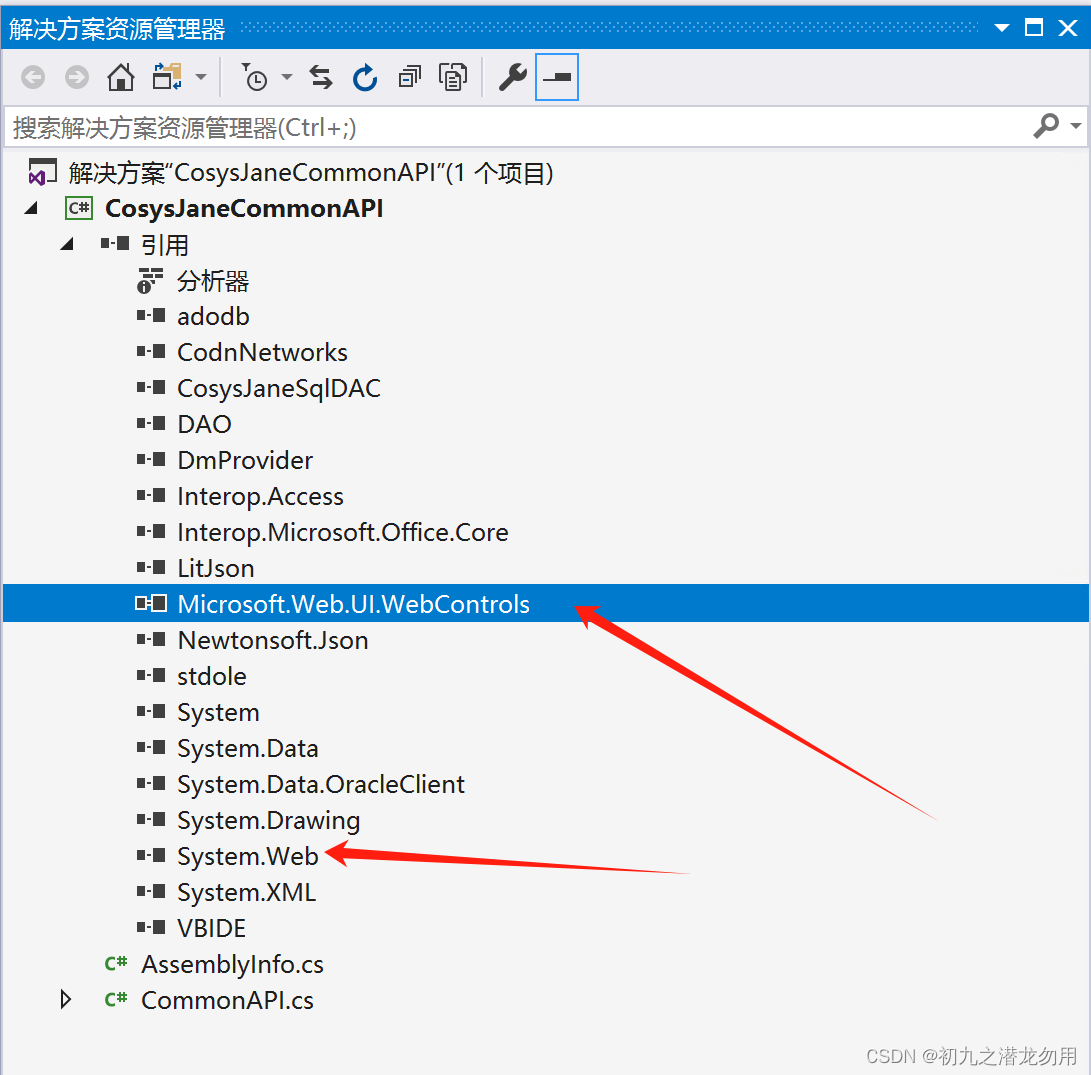Select the DmProvider reference
Viewport: 1091px width, 1075px height.
(245, 461)
